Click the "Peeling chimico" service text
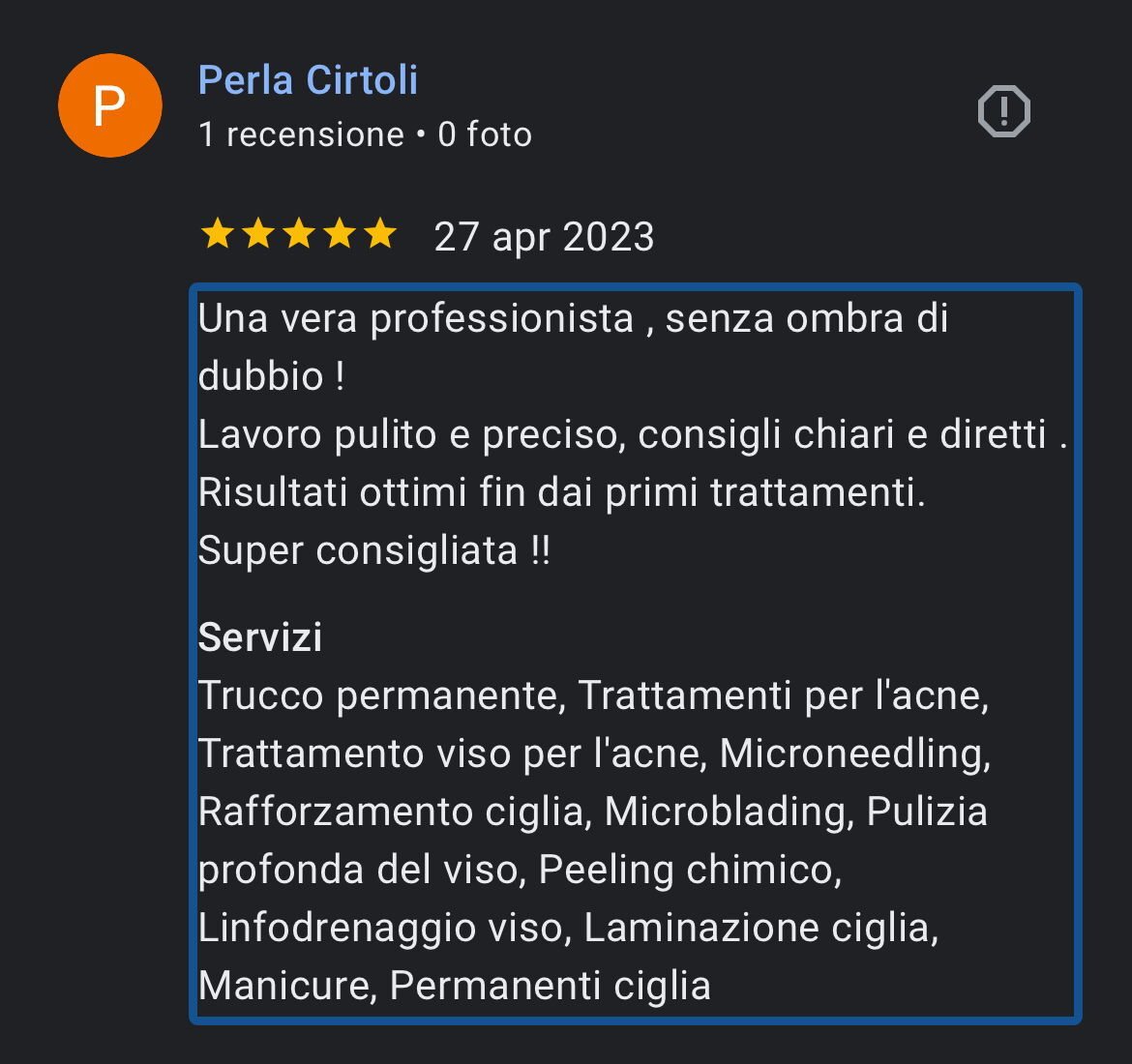1132x1064 pixels. click(x=689, y=870)
